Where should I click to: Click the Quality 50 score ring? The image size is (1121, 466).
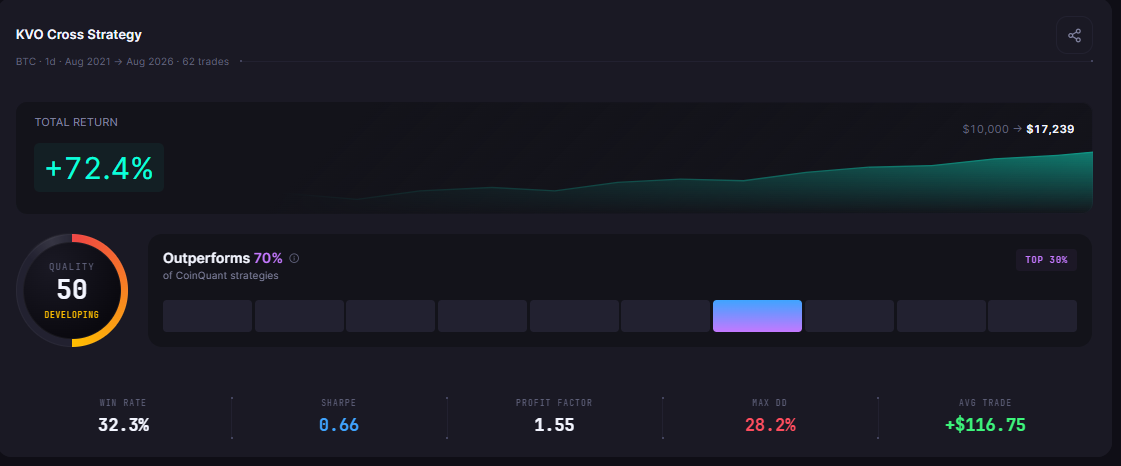(71, 290)
